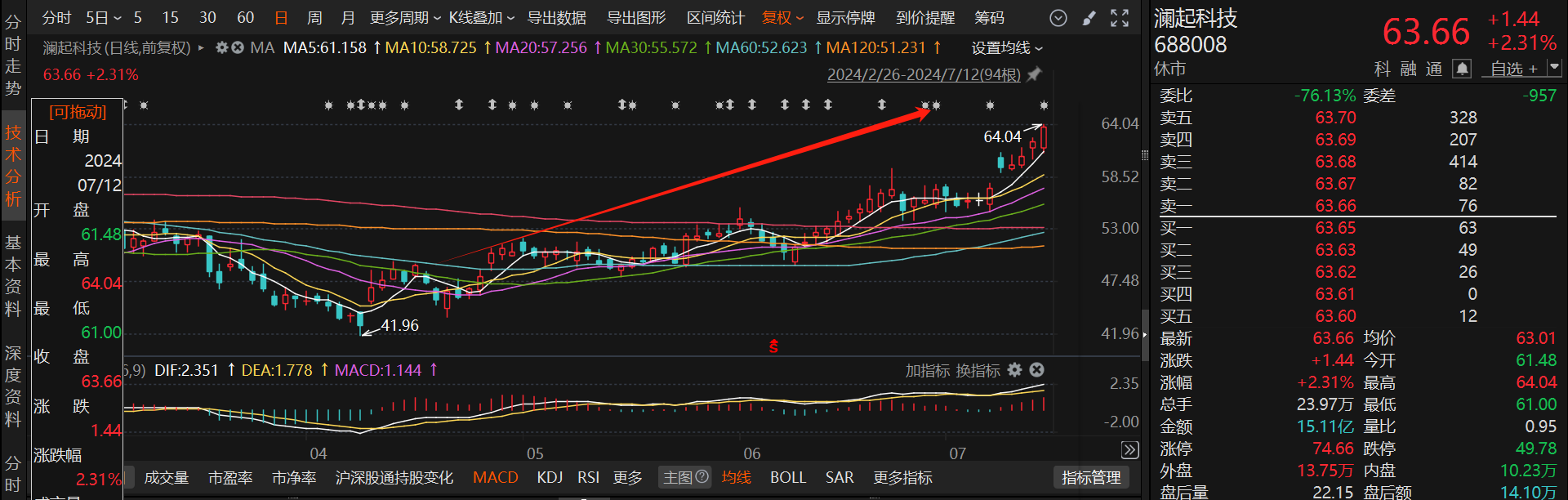Image resolution: width=1568 pixels, height=500 pixels.
Task: Toggle fullscreen chart with expand icon
Action: (1120, 18)
